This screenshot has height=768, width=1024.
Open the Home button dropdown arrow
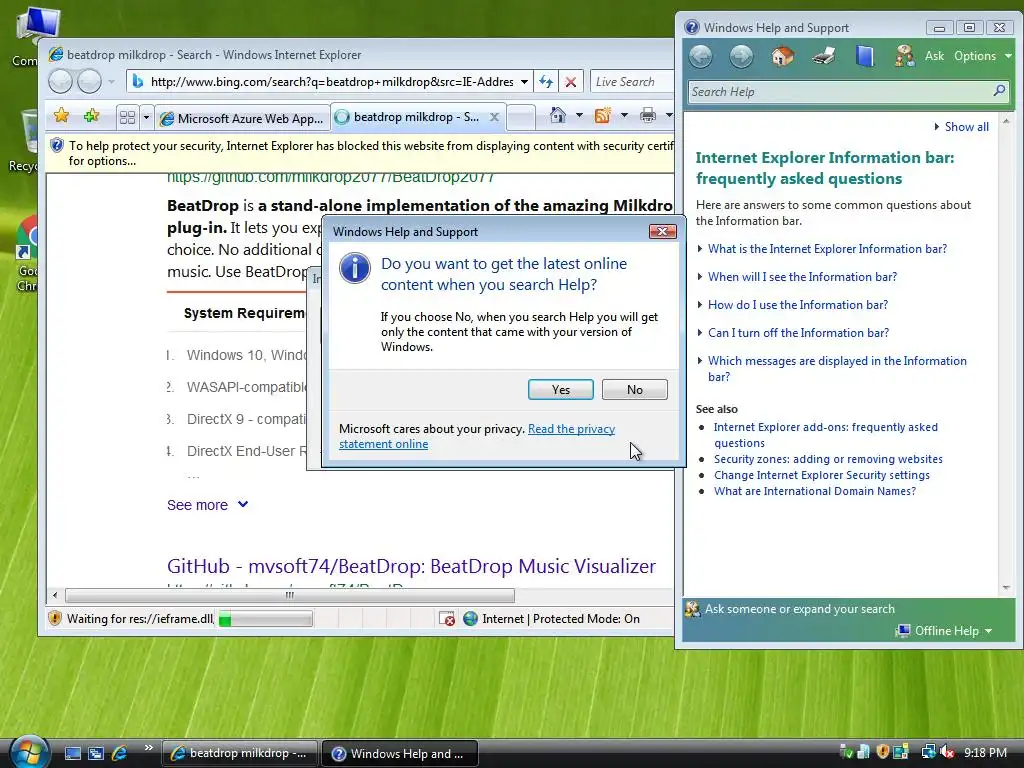[579, 116]
